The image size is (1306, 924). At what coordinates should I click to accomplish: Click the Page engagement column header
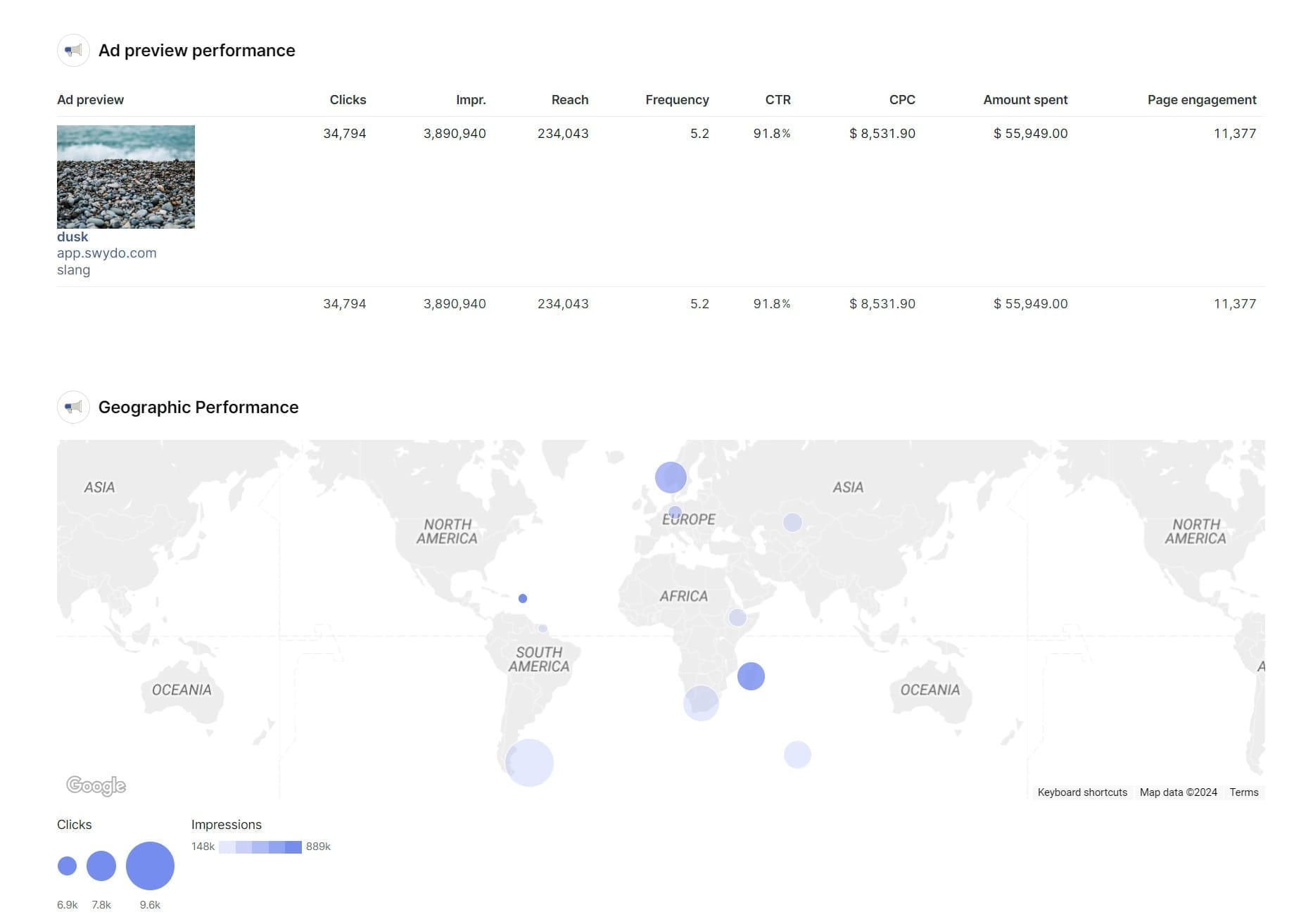(1201, 100)
